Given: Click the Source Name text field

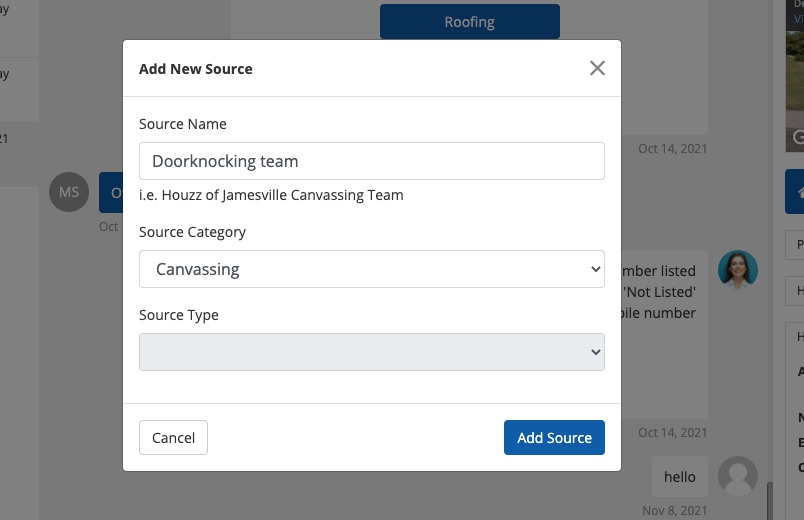Looking at the screenshot, I should [x=372, y=161].
